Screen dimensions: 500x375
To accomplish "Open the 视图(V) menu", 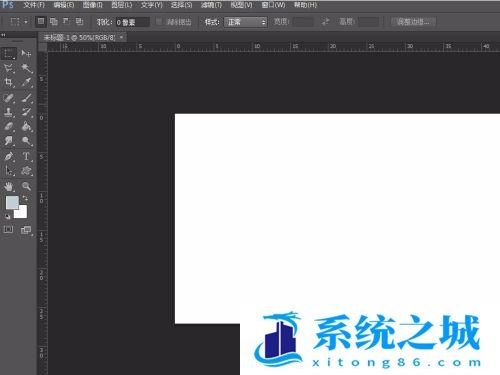I will click(241, 5).
